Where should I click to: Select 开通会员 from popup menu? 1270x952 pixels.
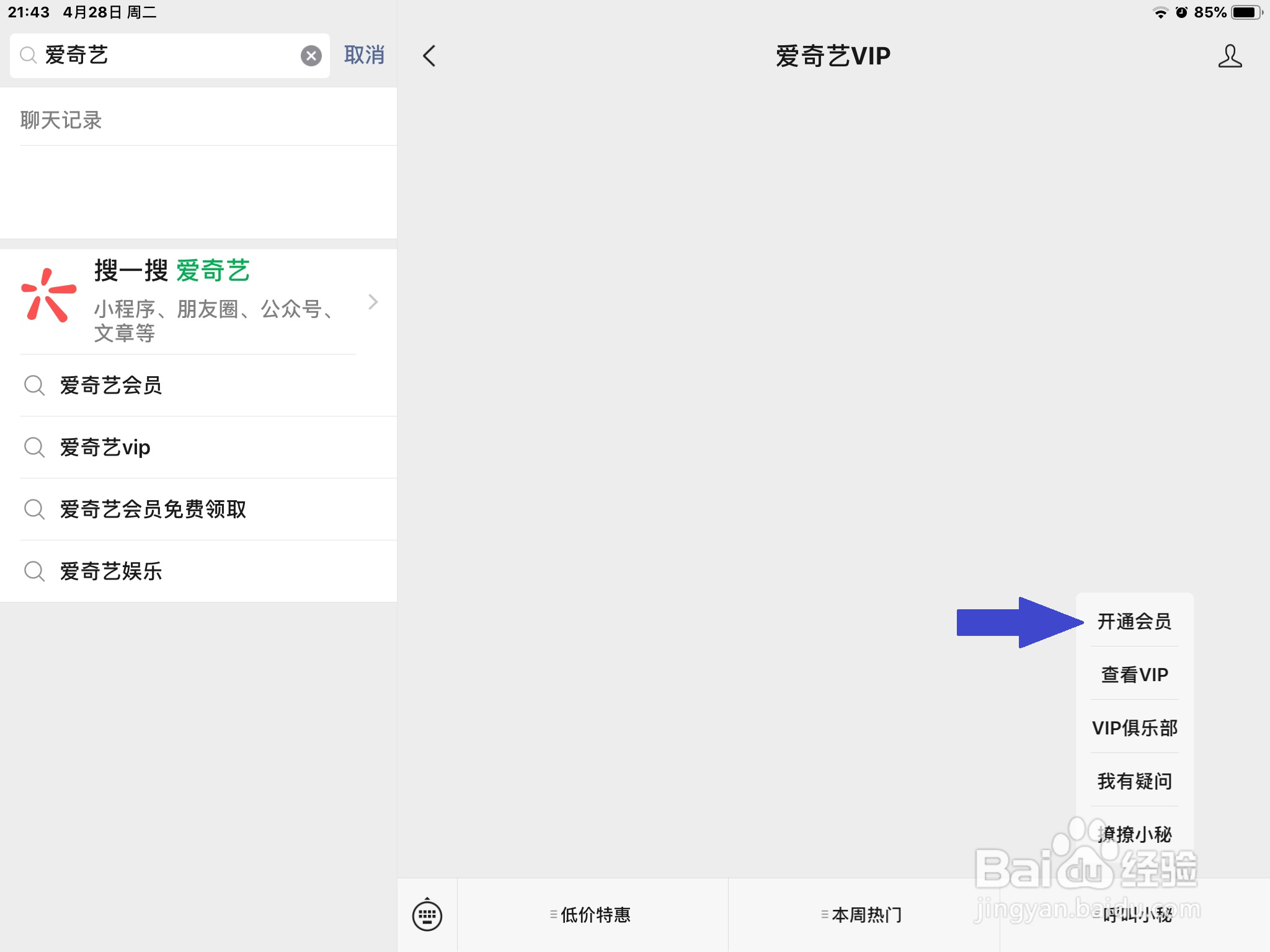click(1134, 621)
